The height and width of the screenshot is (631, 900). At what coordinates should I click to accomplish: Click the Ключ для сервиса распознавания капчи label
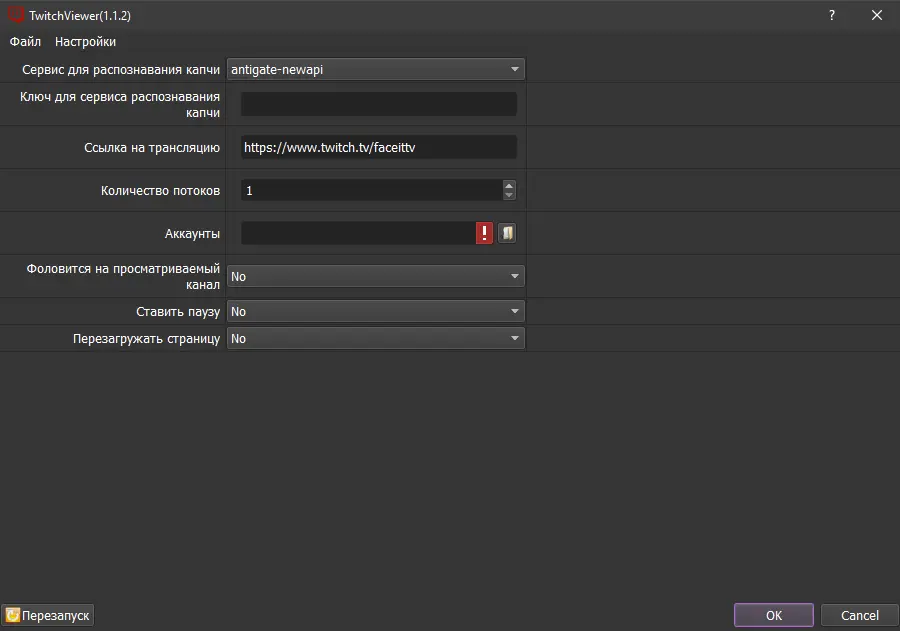(x=120, y=104)
